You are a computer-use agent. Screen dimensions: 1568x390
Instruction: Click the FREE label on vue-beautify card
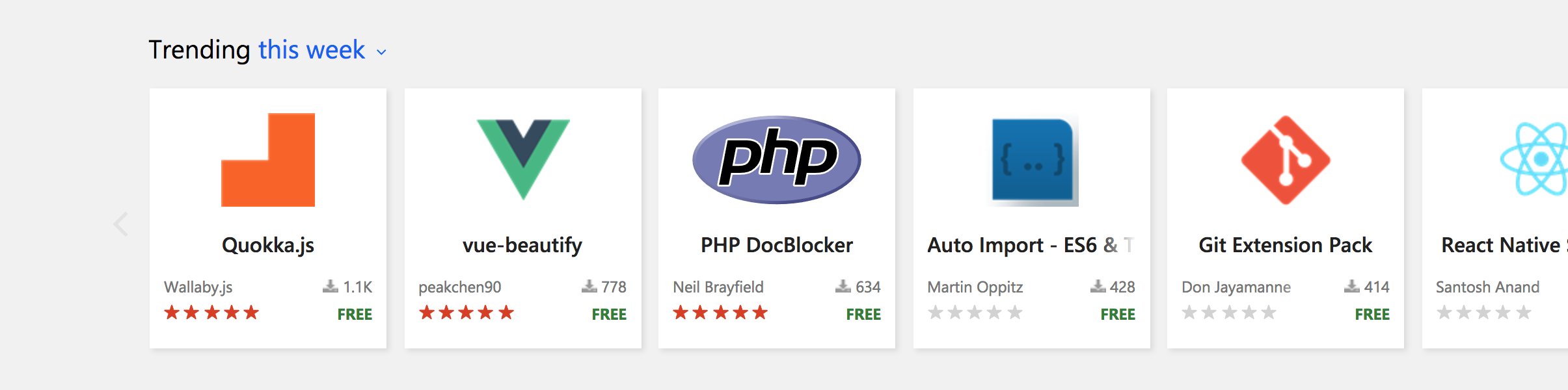[x=609, y=315]
